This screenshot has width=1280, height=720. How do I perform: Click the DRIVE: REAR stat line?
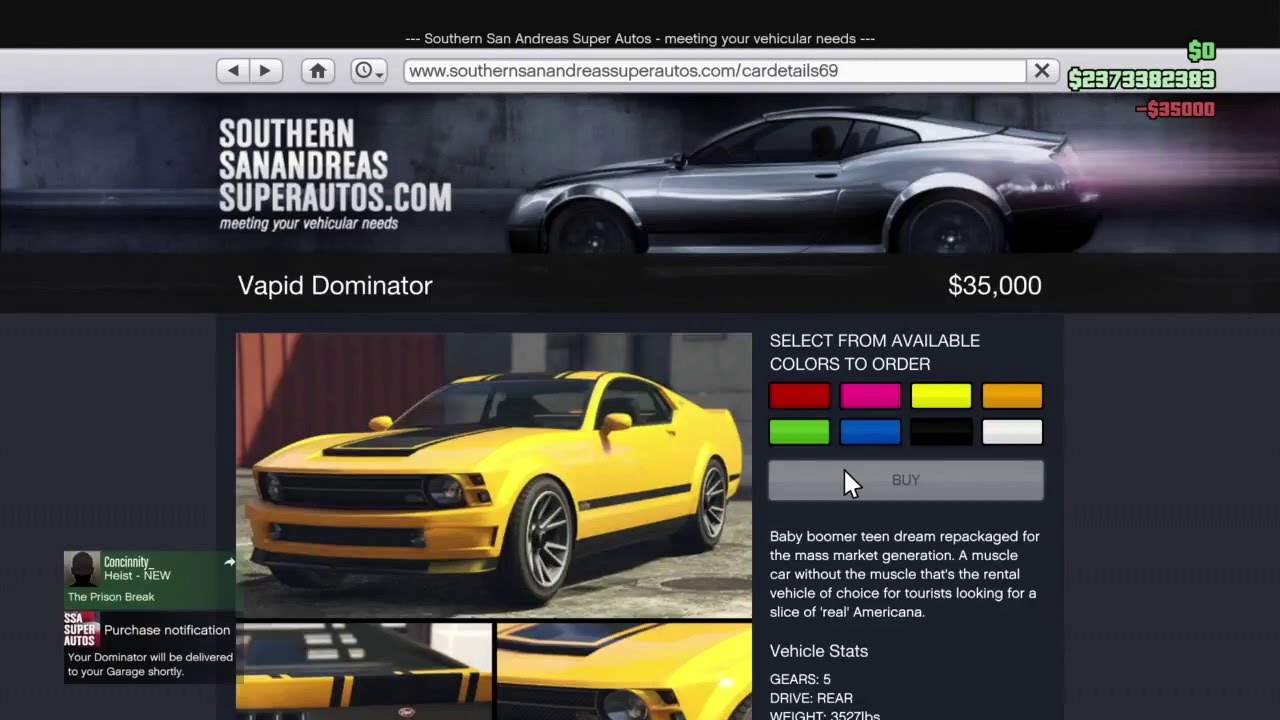[811, 698]
